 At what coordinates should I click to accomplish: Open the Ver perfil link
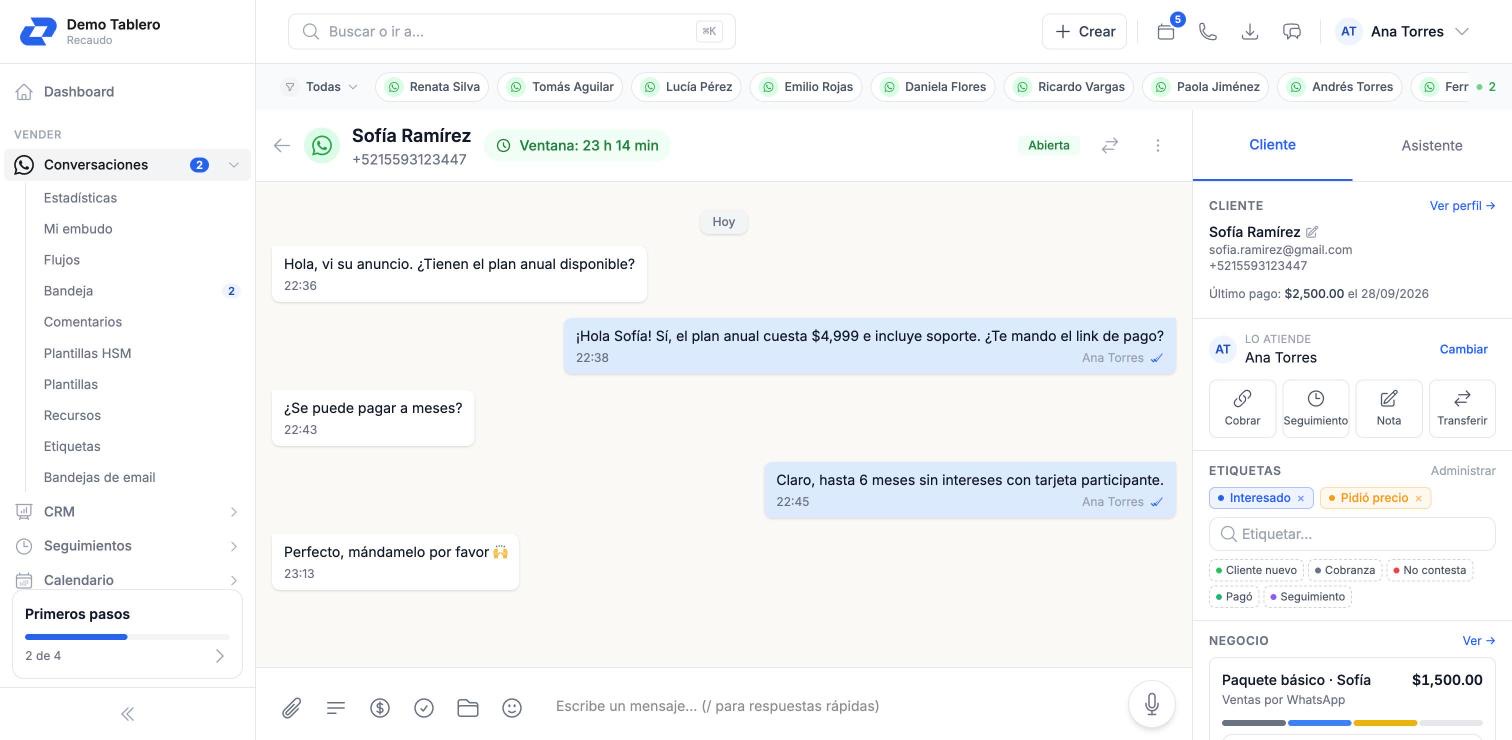click(1462, 206)
